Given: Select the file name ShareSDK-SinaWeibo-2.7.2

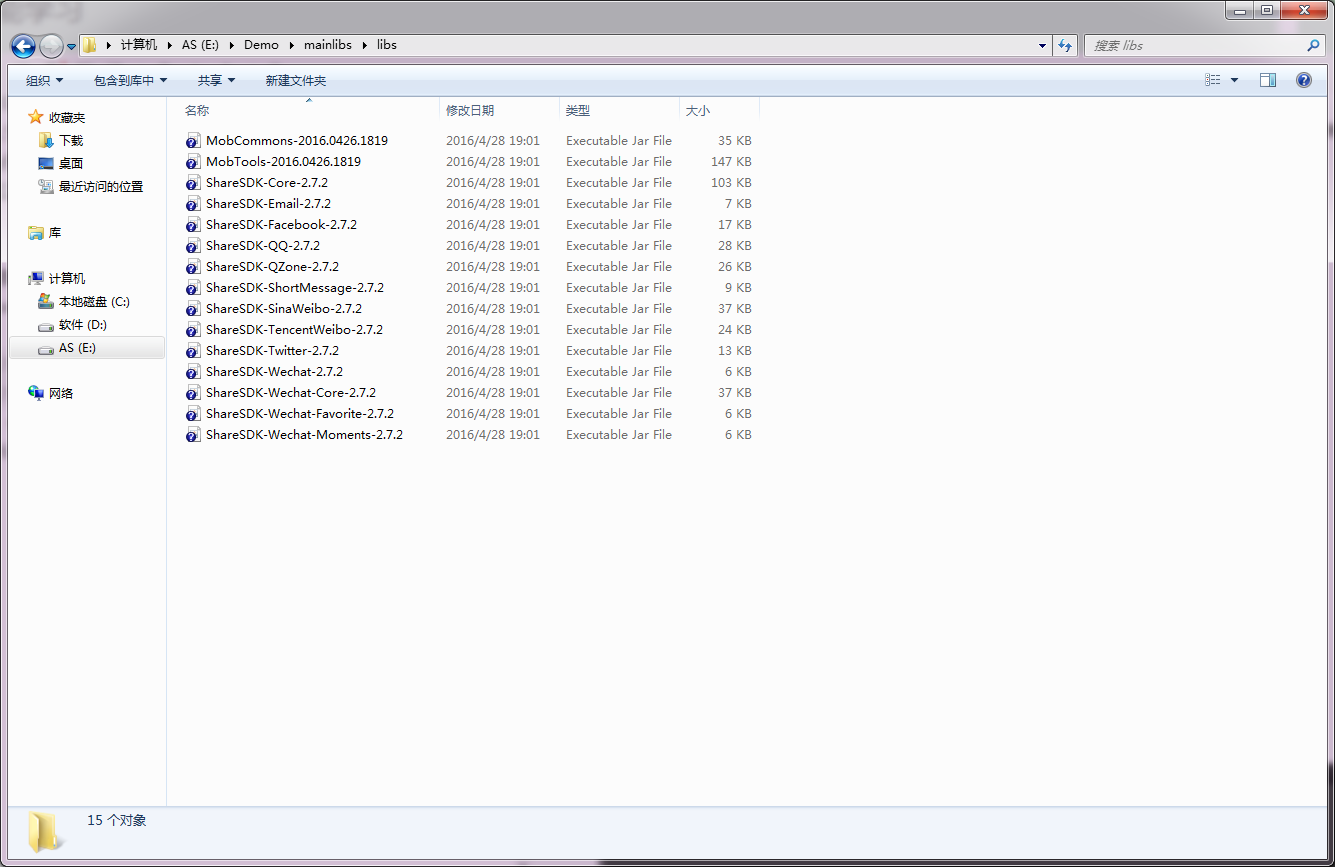Looking at the screenshot, I should (x=284, y=309).
